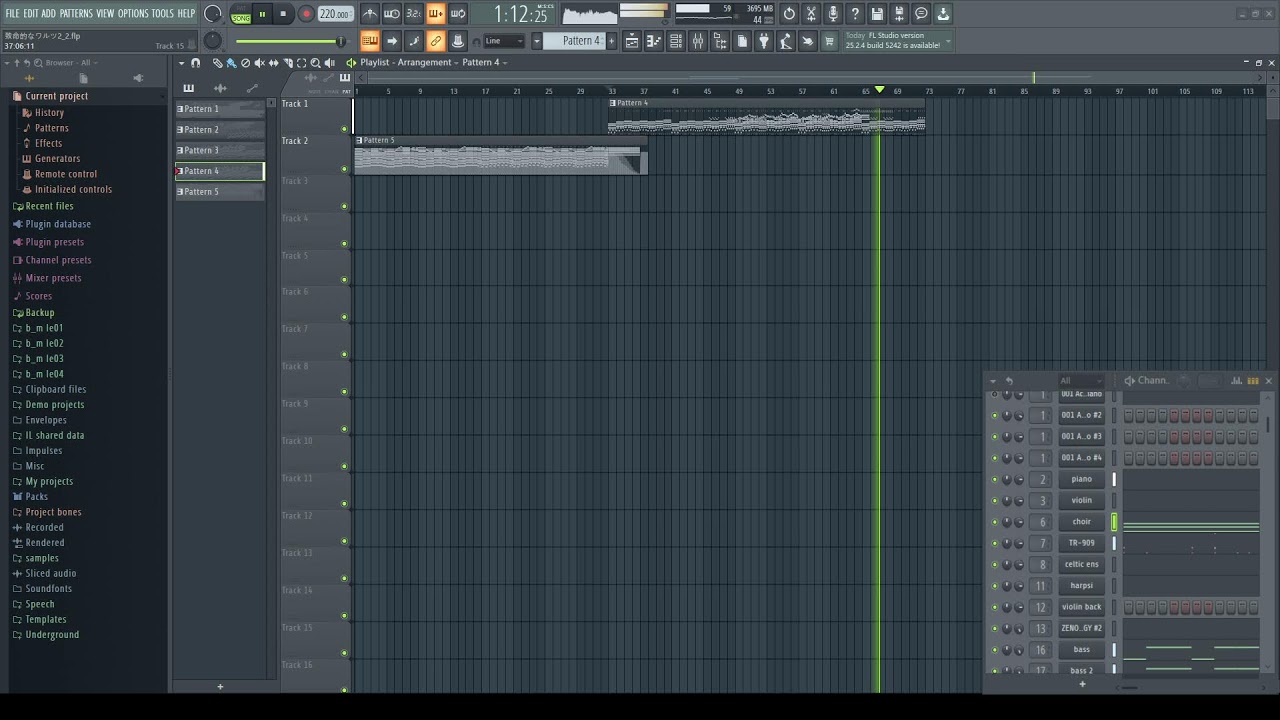Open the Line snap dropdown

(x=504, y=41)
